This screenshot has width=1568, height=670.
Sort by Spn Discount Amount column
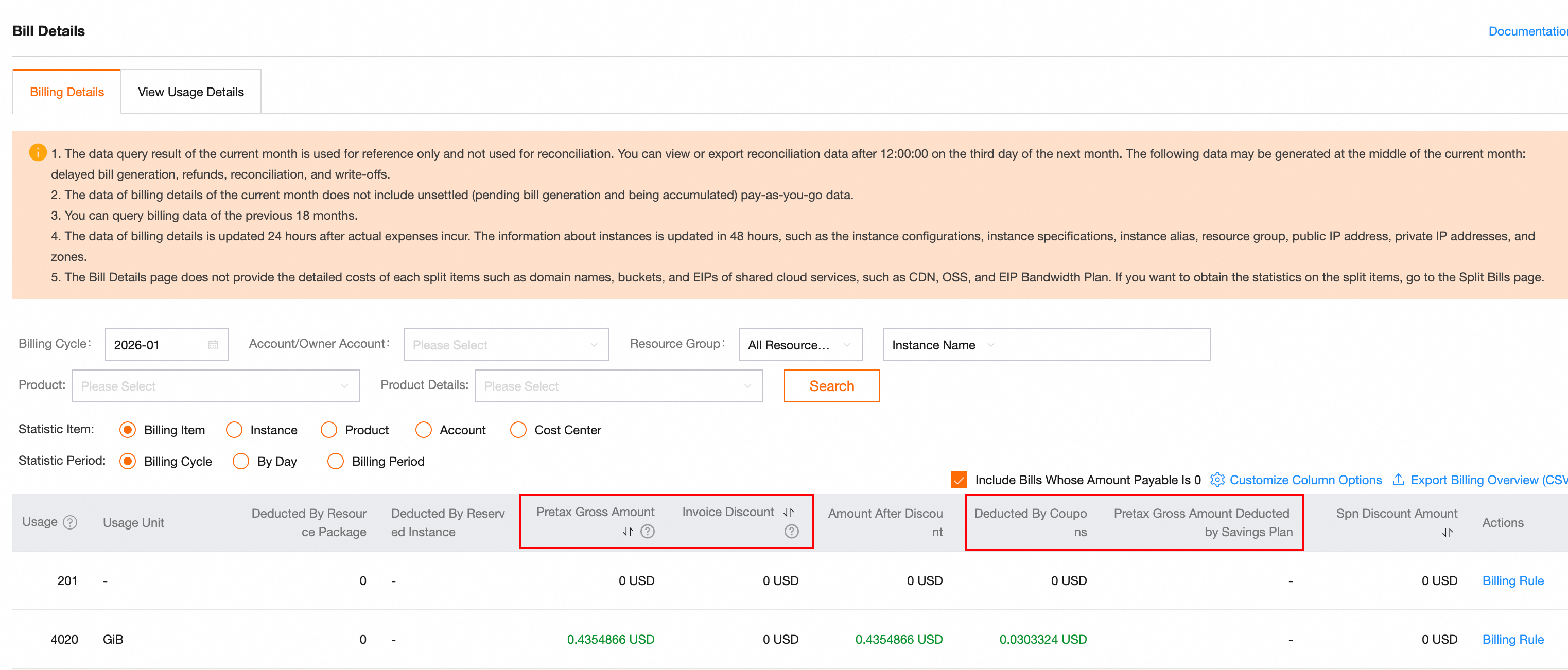[x=1447, y=533]
